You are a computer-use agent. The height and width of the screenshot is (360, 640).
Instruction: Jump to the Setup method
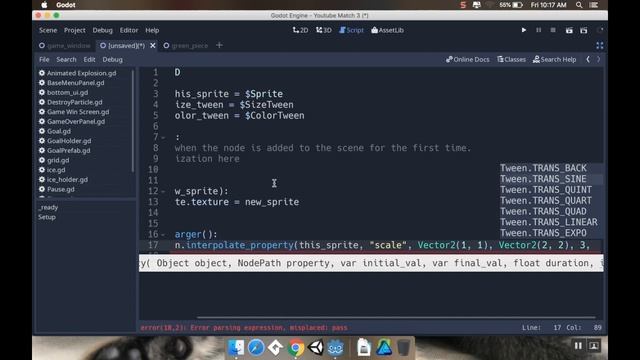tap(47, 217)
